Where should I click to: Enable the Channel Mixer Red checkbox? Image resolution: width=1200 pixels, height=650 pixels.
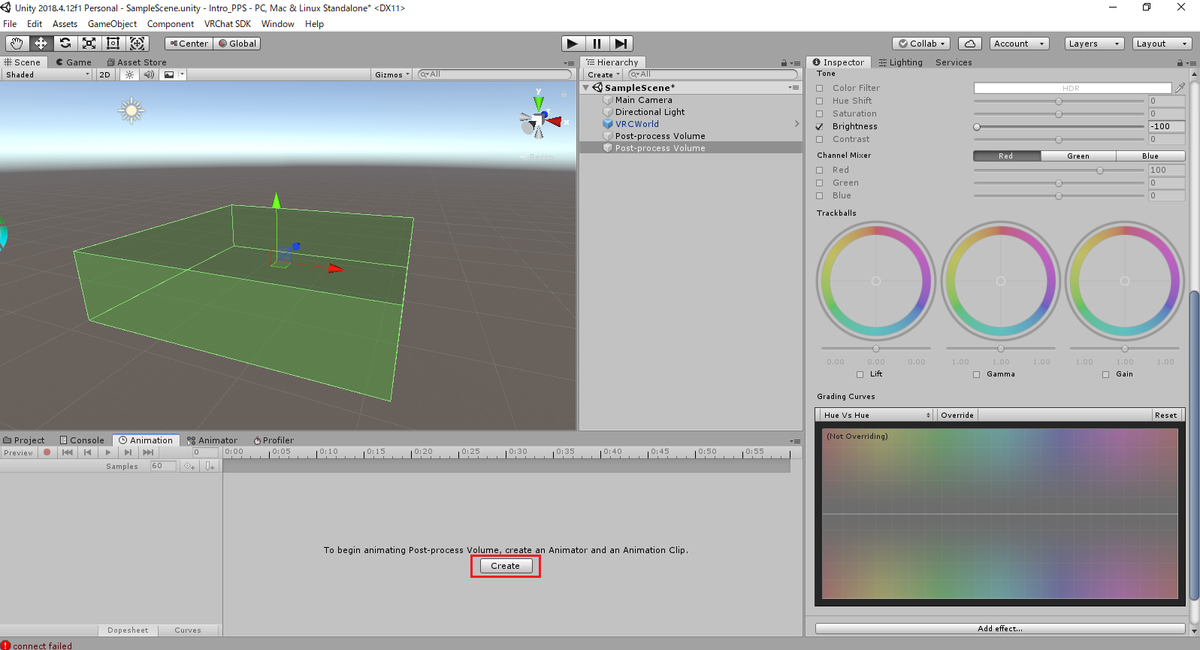click(x=821, y=170)
